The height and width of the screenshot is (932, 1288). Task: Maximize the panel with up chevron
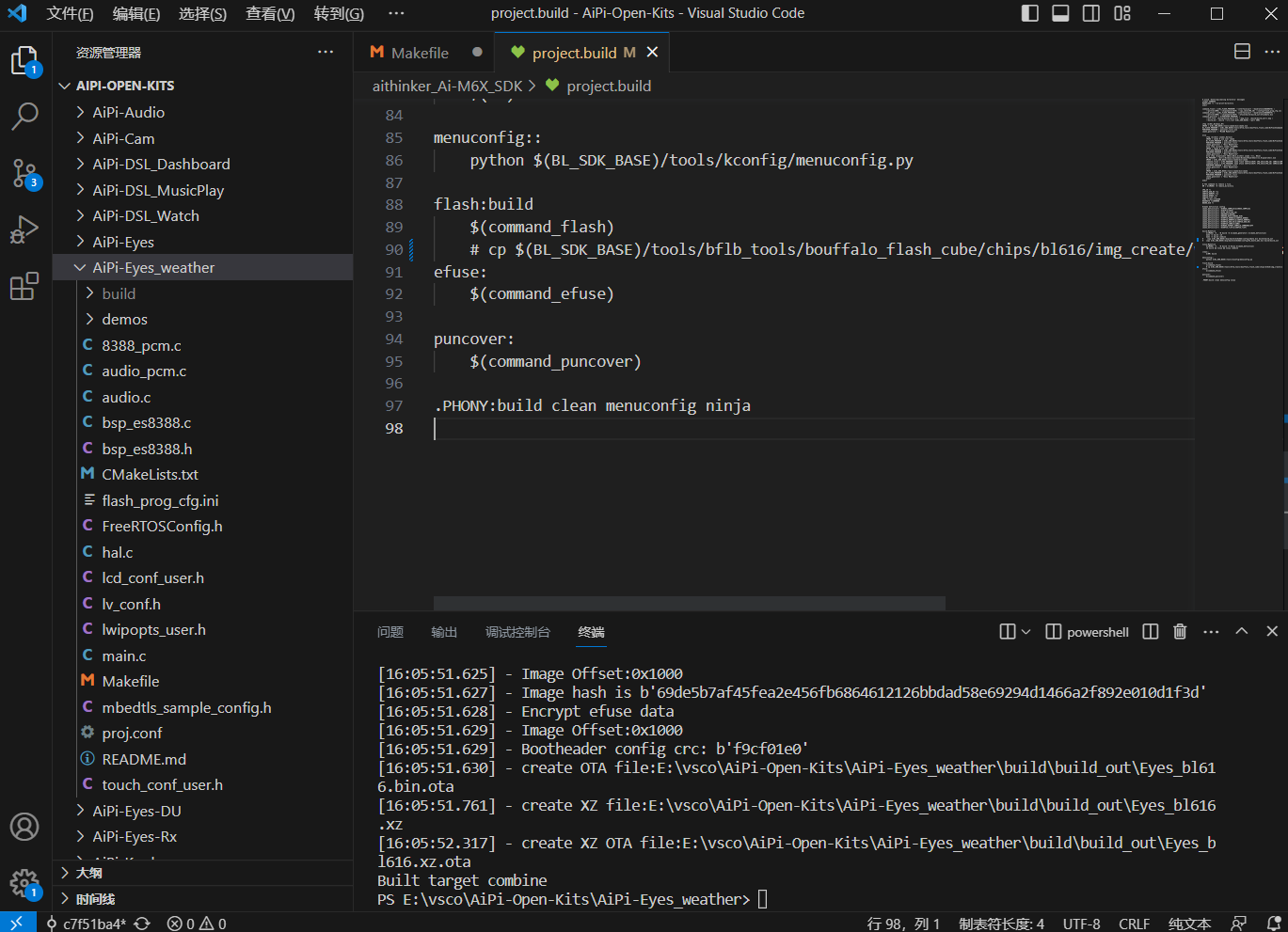tap(1242, 632)
